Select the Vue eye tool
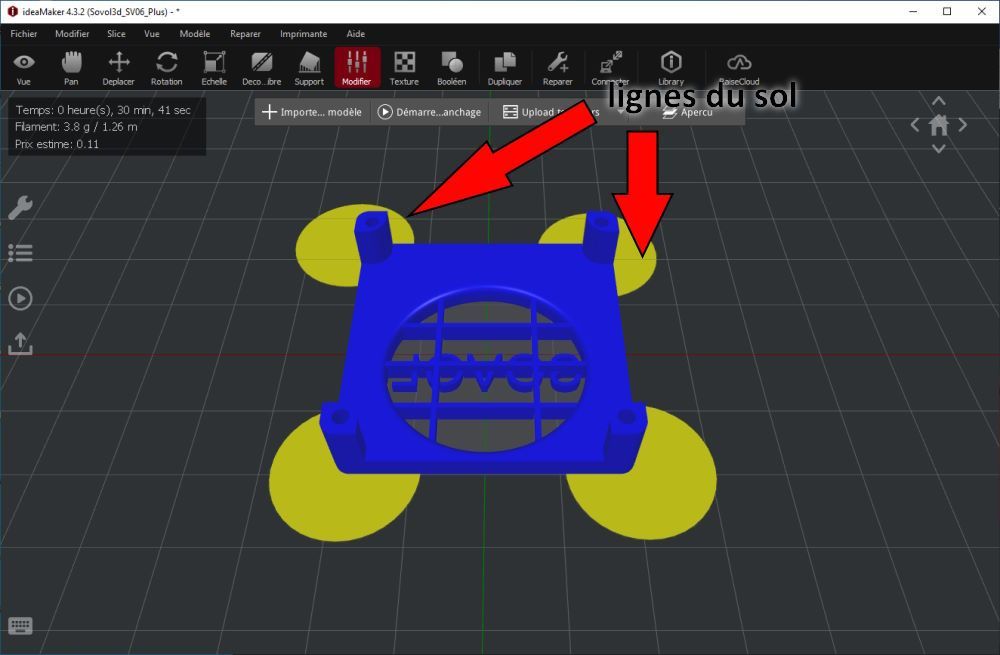The image size is (1000, 655). click(x=24, y=68)
